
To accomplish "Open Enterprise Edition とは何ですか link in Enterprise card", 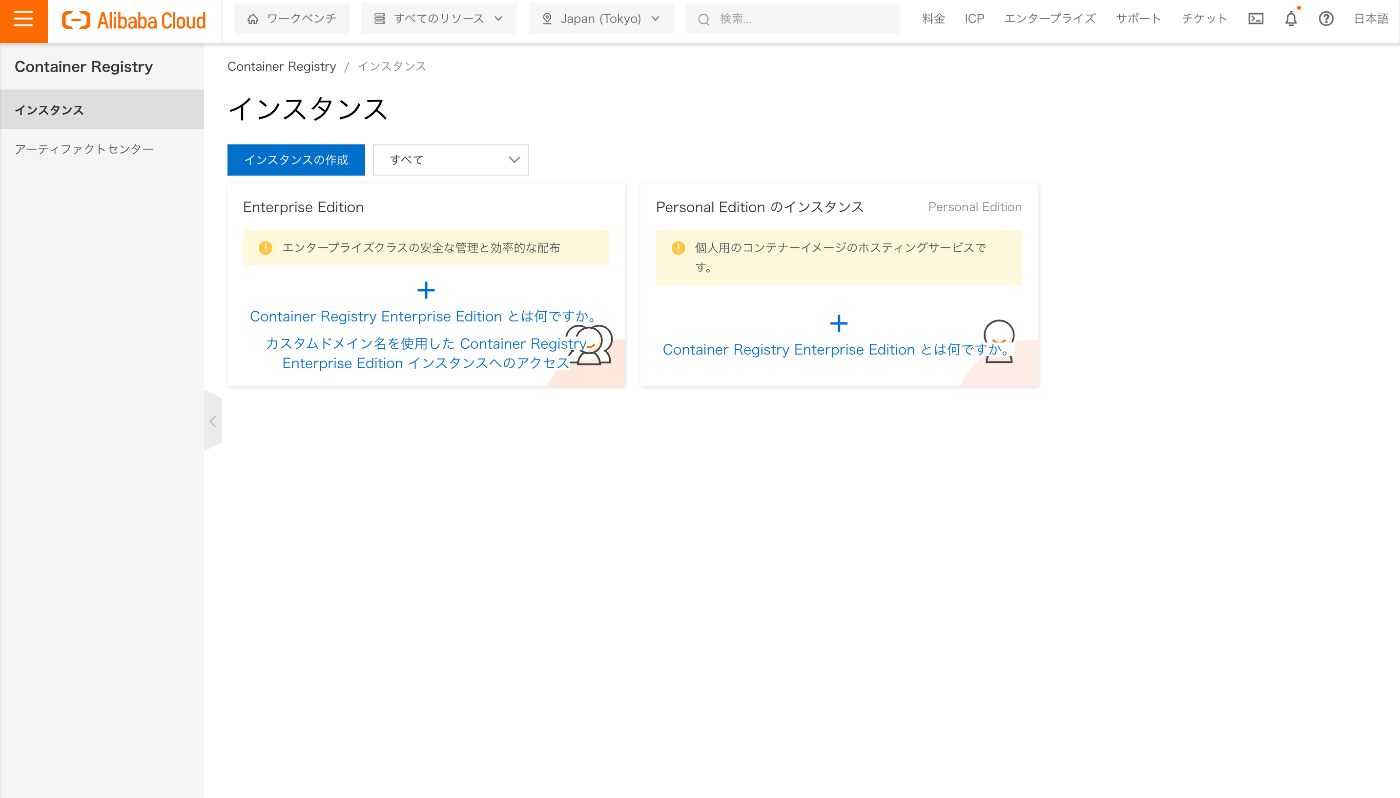I will tap(423, 316).
